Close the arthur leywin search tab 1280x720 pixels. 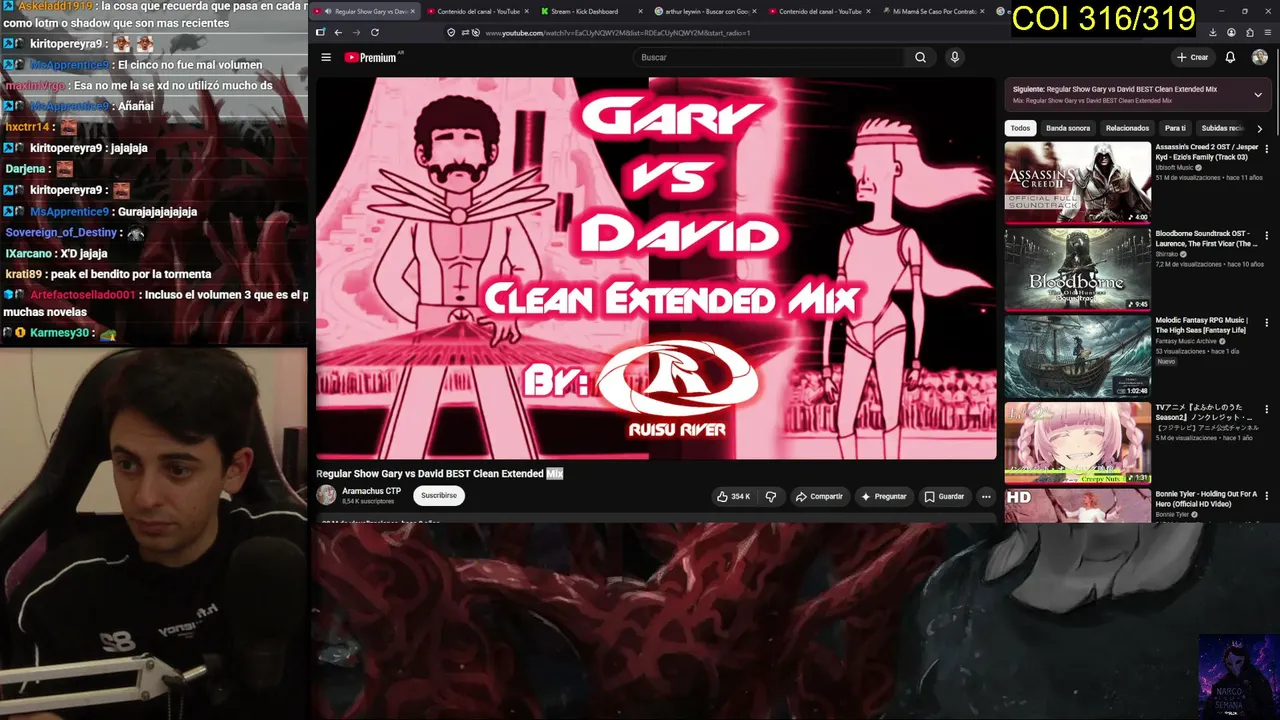755,11
